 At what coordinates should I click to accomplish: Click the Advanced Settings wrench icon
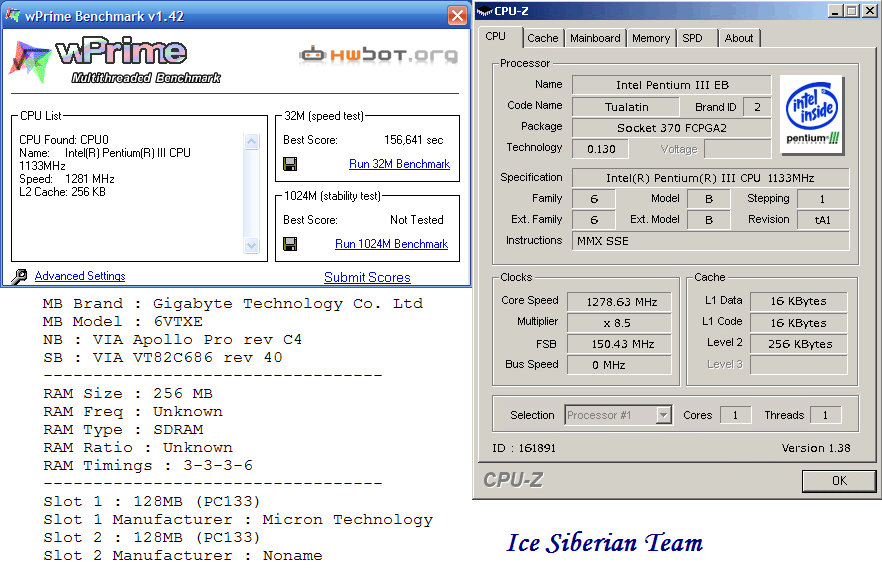click(x=19, y=276)
